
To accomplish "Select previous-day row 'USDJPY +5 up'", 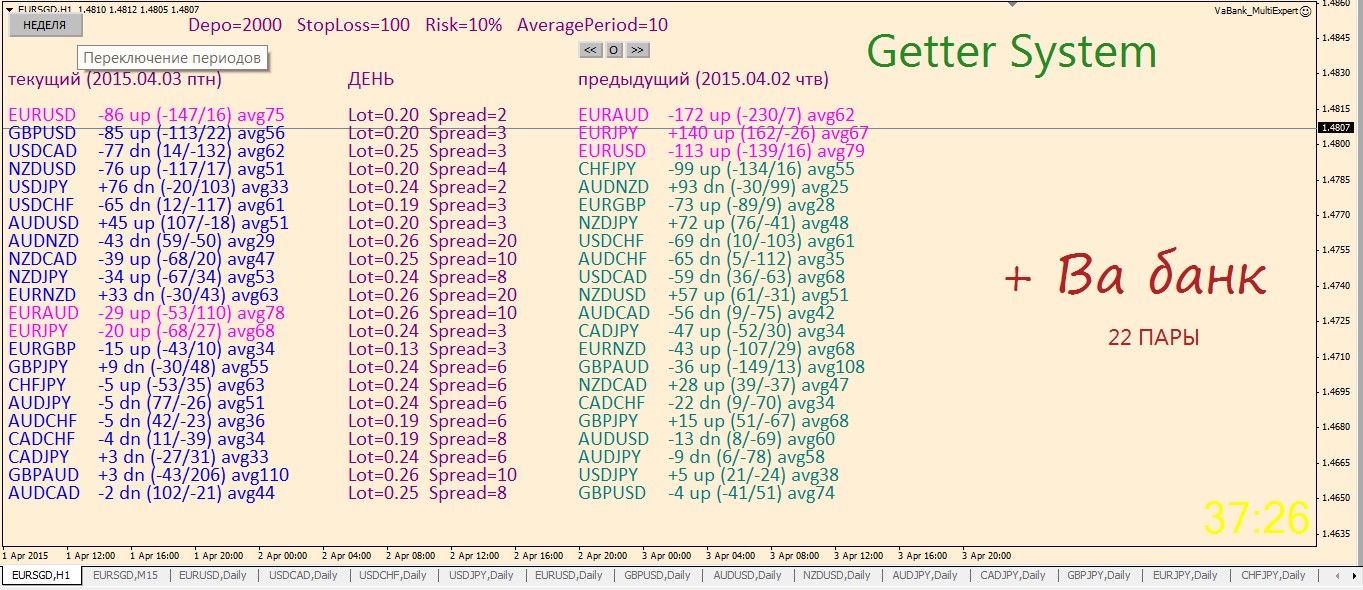I will point(708,475).
